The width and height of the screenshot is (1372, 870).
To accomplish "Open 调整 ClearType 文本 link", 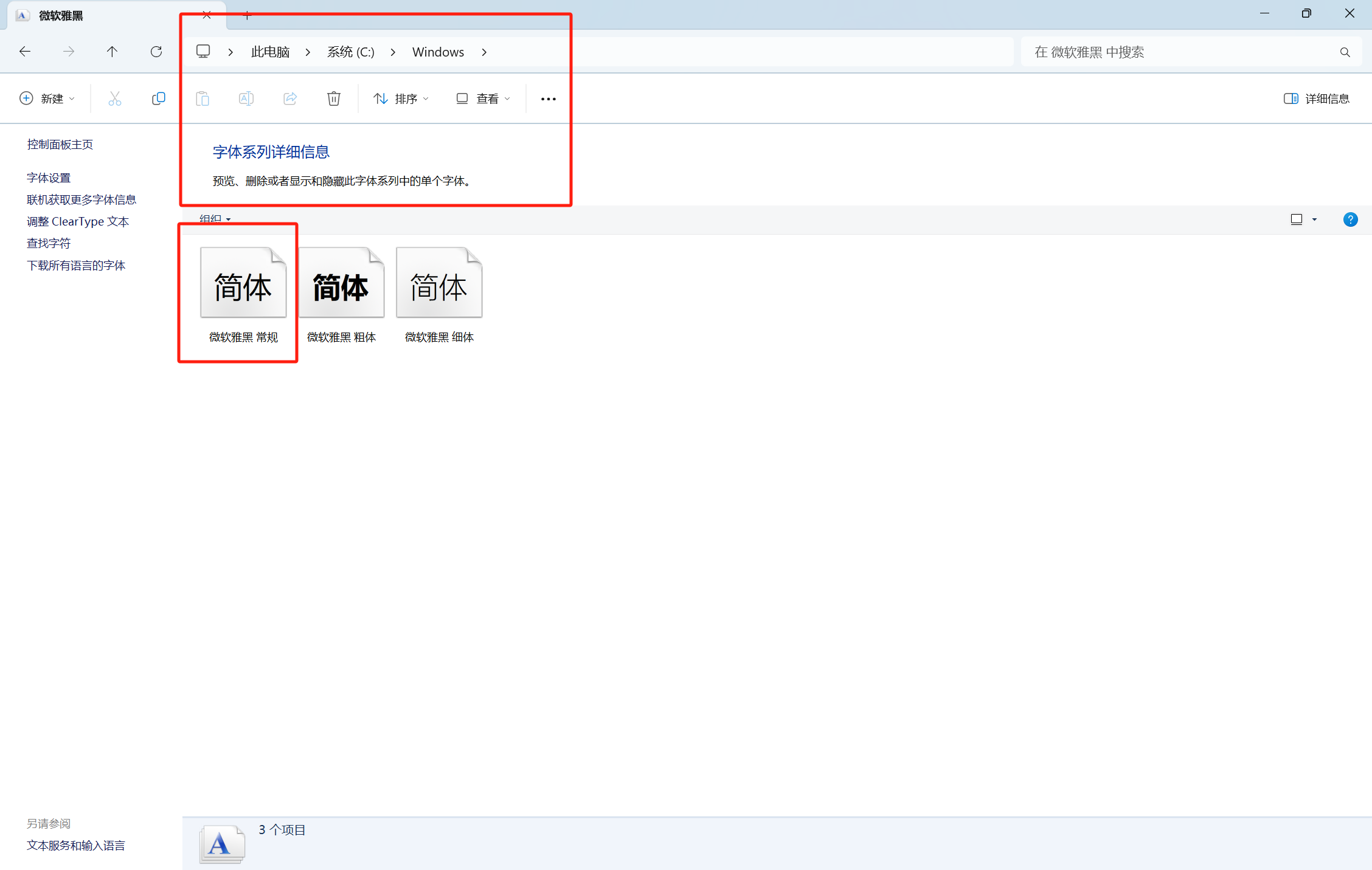I will click(78, 221).
